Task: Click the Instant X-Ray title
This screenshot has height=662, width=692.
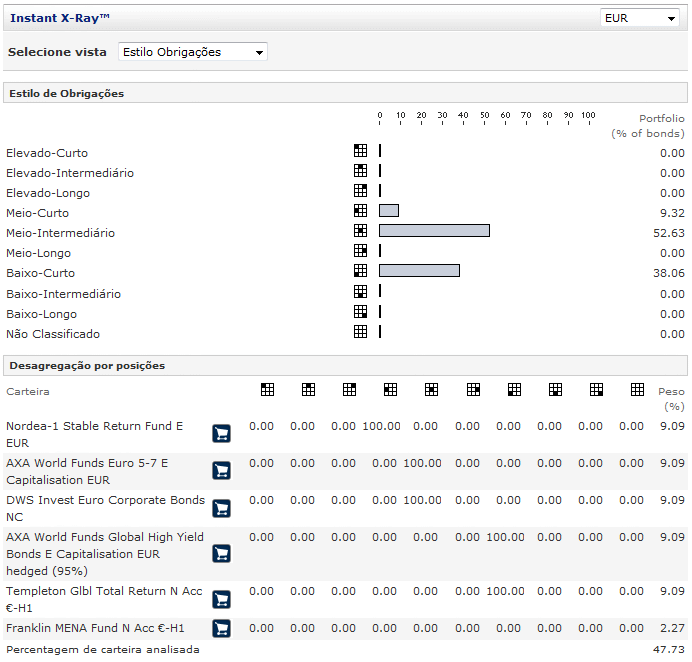Action: pos(60,18)
